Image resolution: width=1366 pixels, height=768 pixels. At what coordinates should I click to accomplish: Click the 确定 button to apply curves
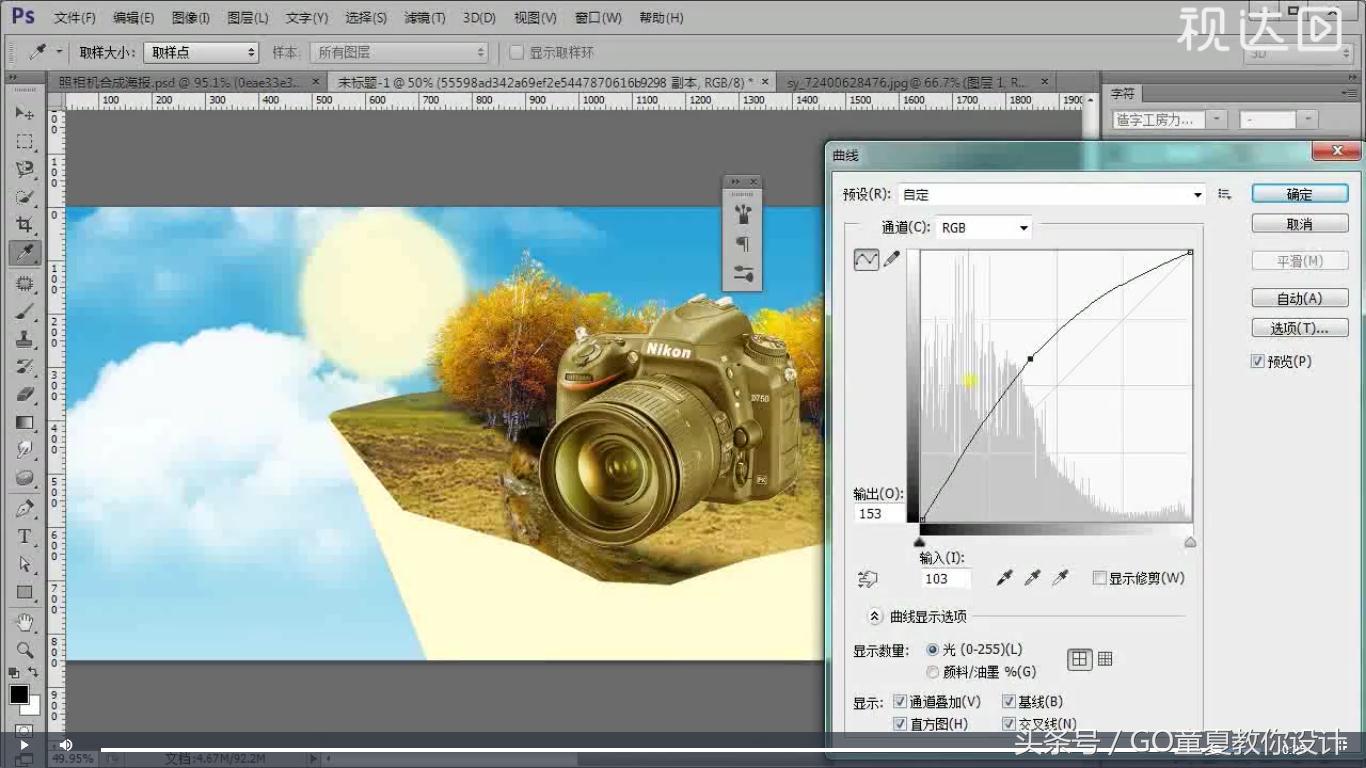(1299, 193)
